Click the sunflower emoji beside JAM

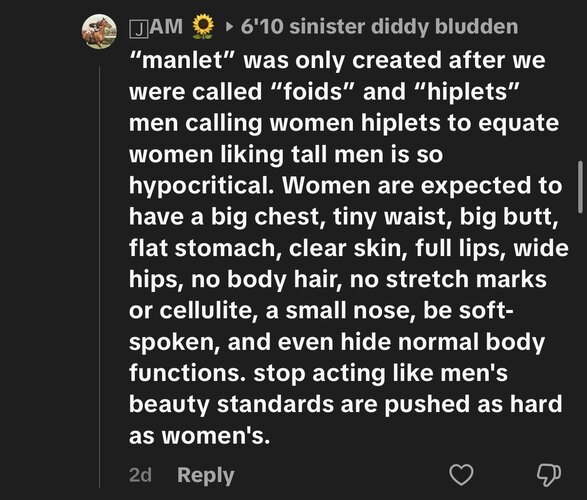point(203,27)
